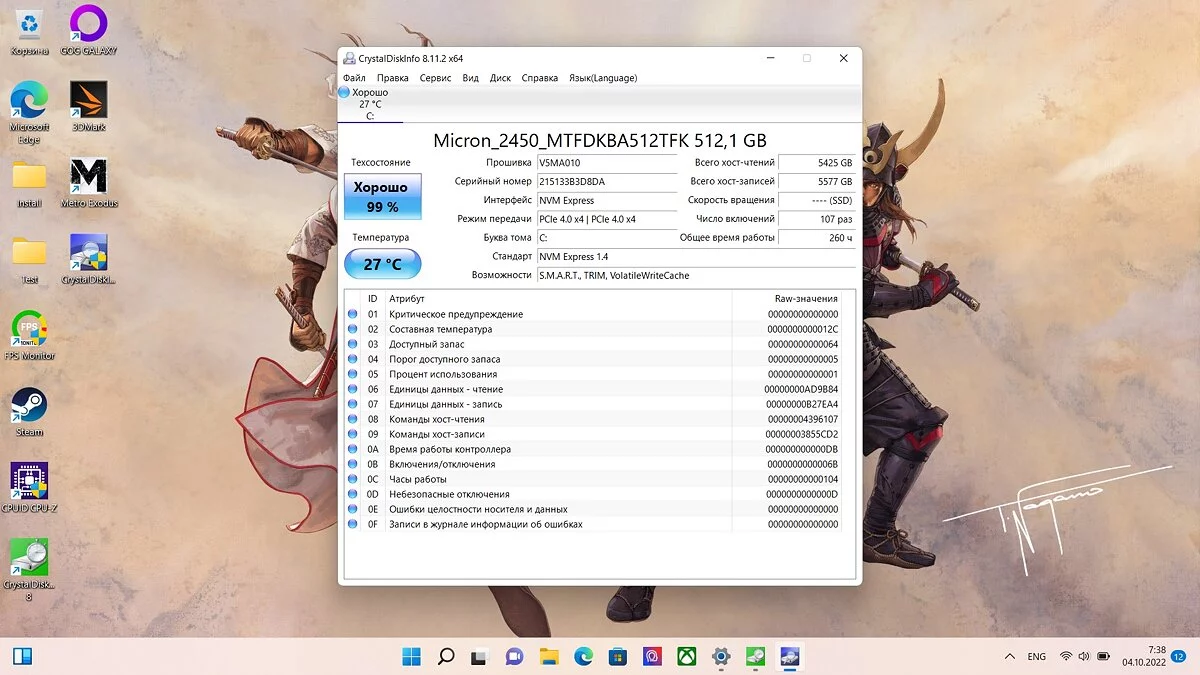Click the 27 °C temperature button

coord(382,265)
